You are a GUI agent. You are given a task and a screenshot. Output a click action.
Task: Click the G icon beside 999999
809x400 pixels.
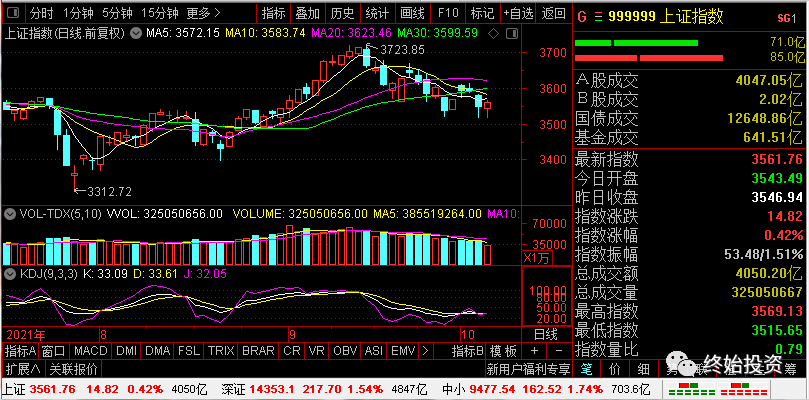(582, 17)
